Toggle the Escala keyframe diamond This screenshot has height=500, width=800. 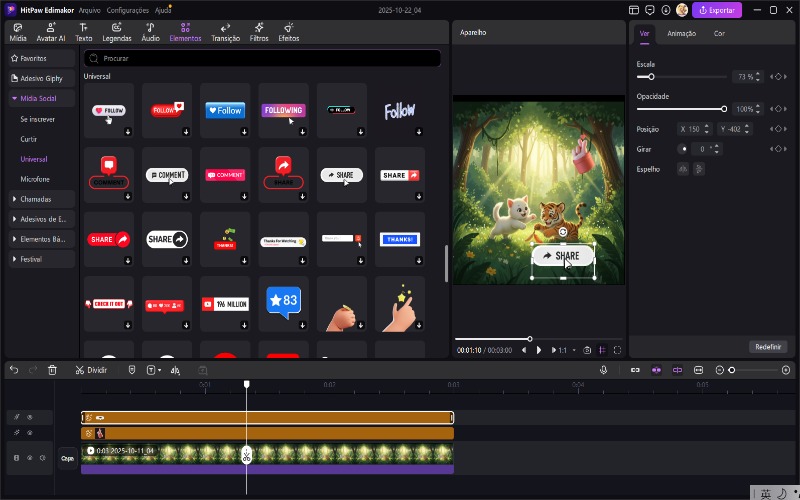777,76
